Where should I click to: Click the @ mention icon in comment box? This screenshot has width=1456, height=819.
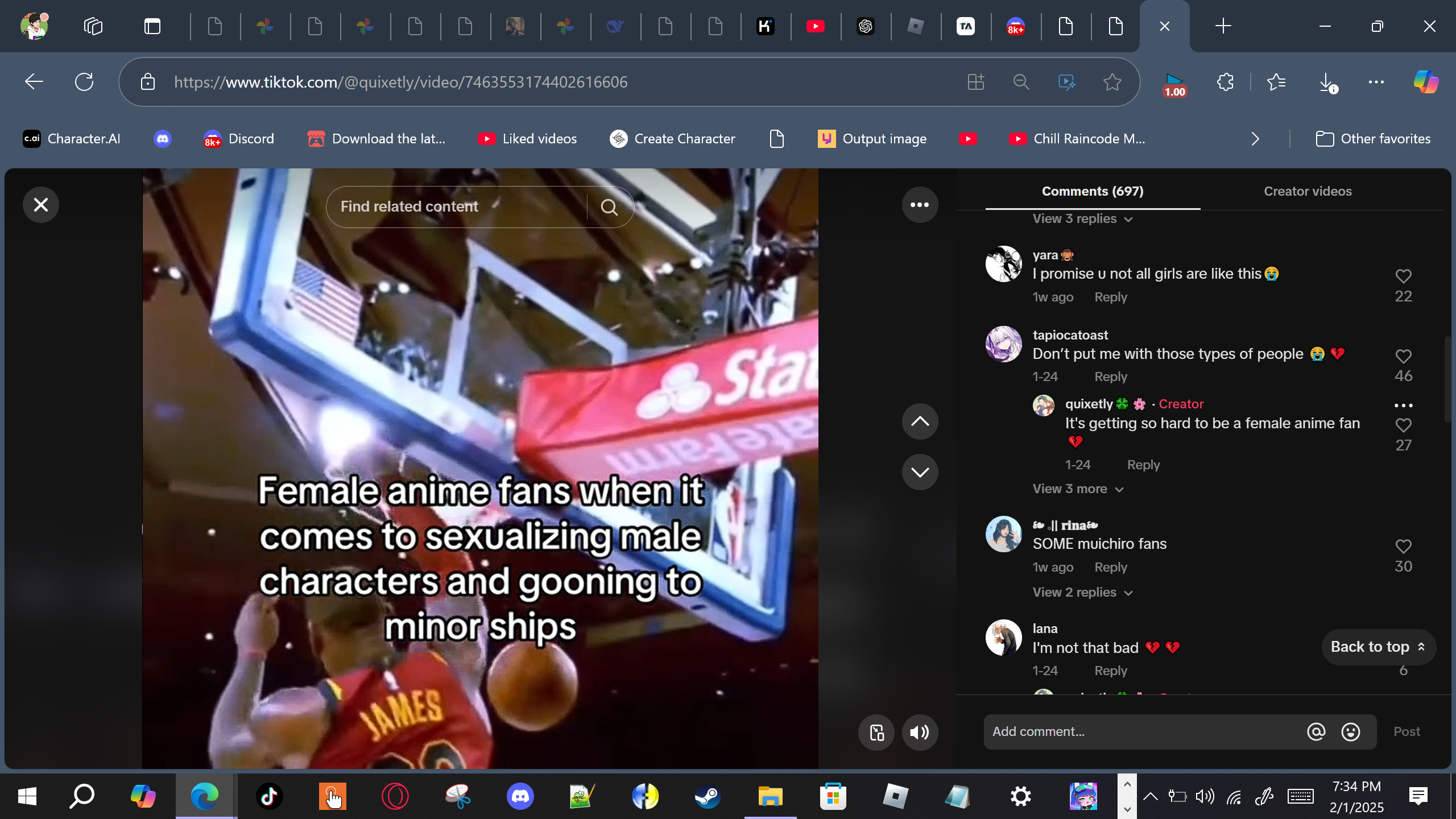click(x=1316, y=732)
